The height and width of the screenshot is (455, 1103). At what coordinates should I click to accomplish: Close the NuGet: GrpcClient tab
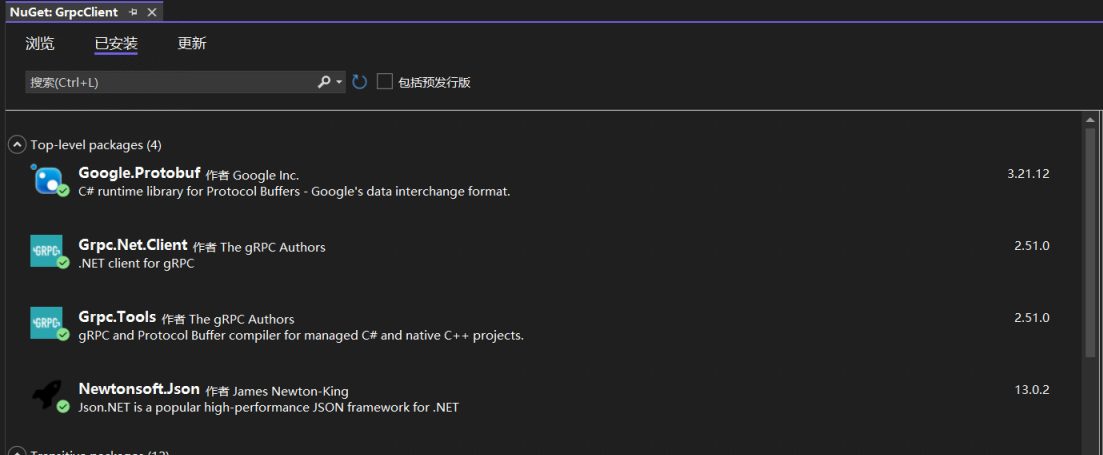152,12
